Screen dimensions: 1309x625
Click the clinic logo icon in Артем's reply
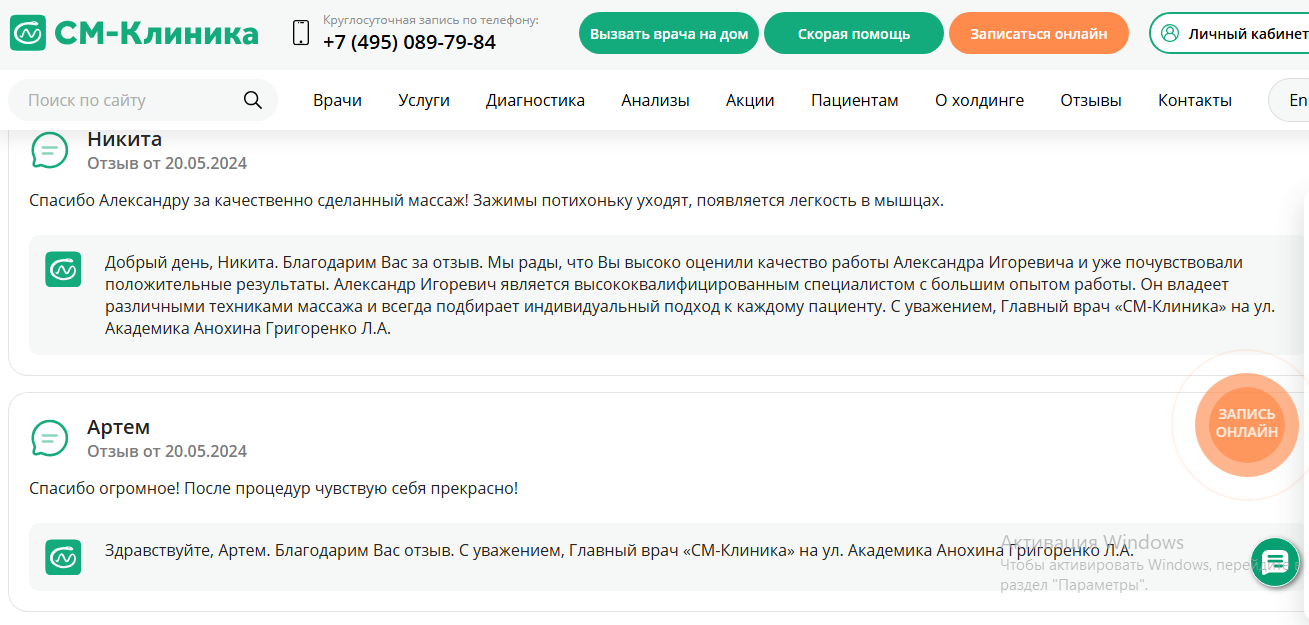(x=63, y=557)
